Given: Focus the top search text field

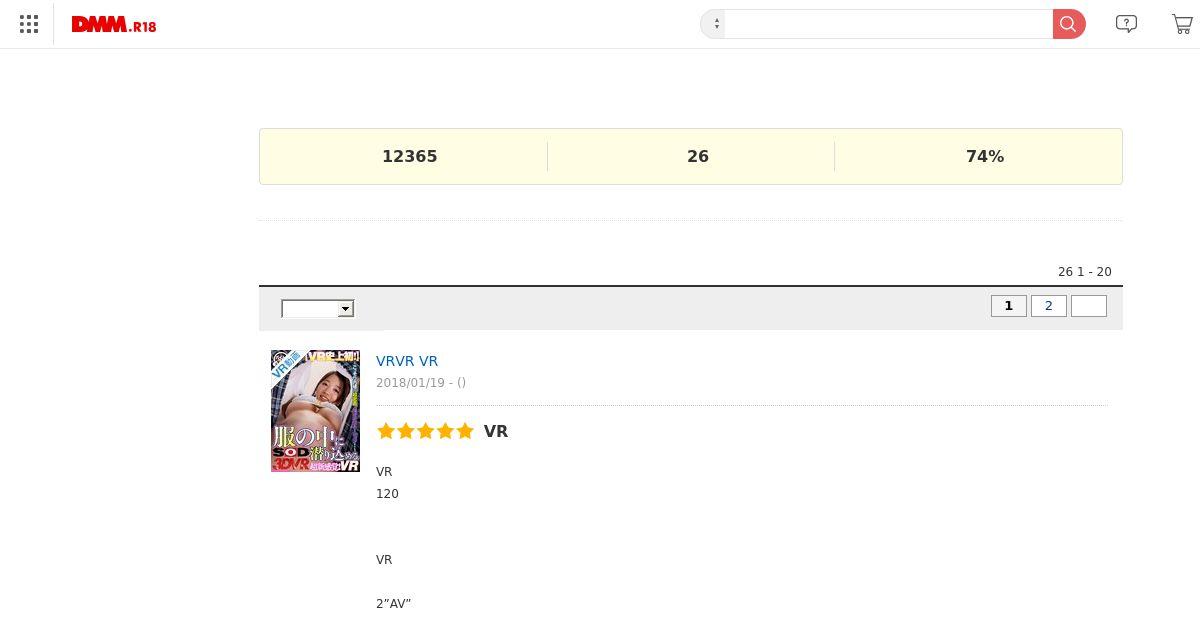Looking at the screenshot, I should [x=889, y=24].
